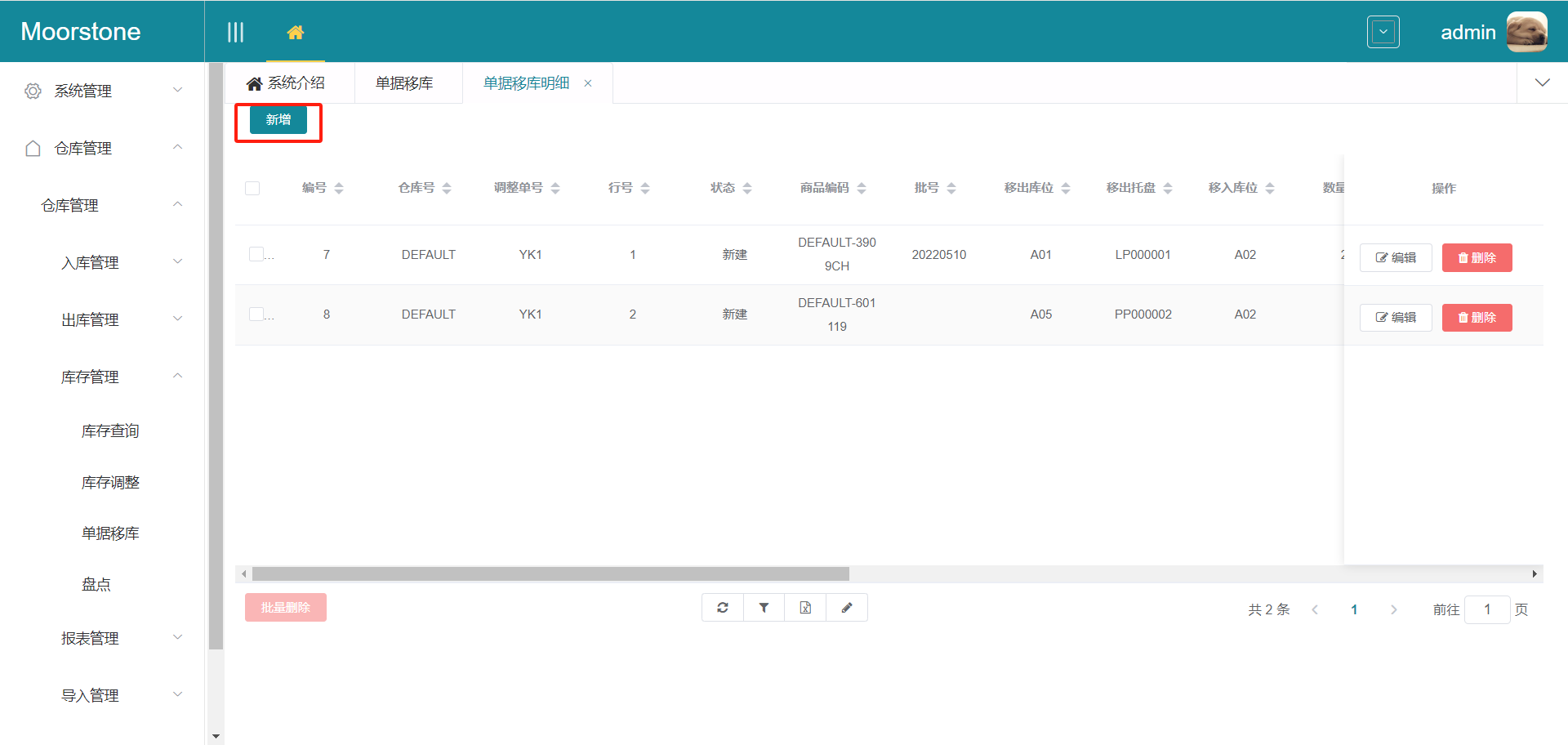
Task: Collapse sidebar with the three-bar icon
Action: click(x=235, y=32)
